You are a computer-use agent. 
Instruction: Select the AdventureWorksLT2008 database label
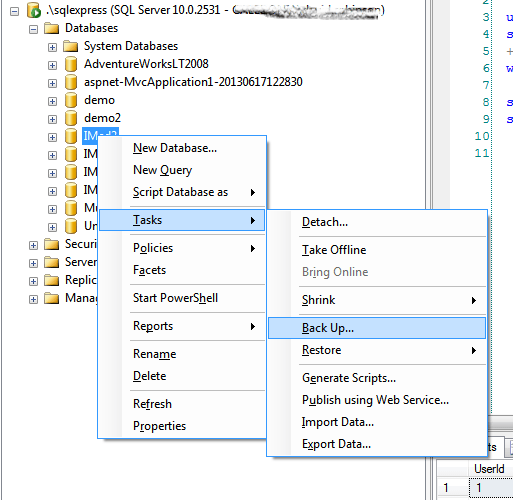point(146,64)
